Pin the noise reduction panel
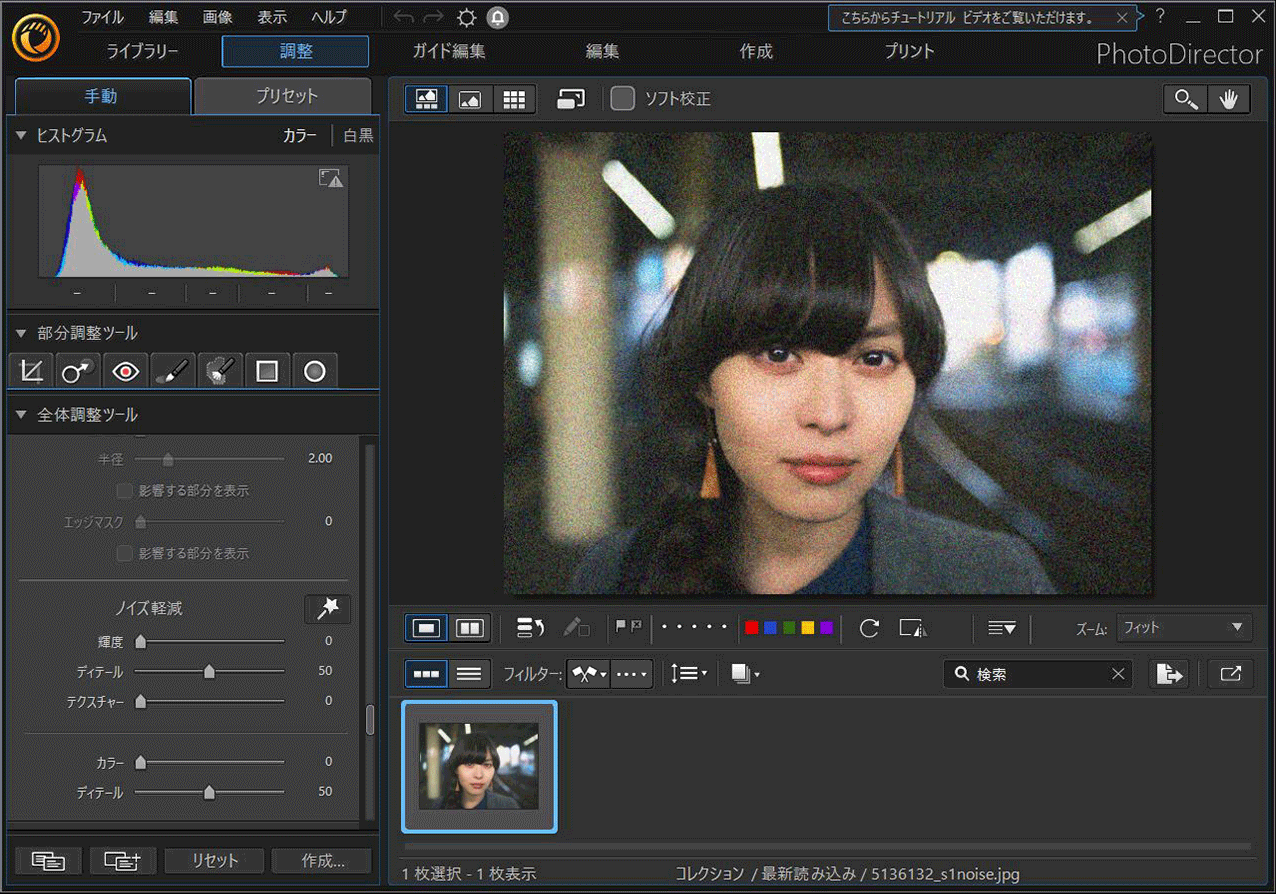 327,608
